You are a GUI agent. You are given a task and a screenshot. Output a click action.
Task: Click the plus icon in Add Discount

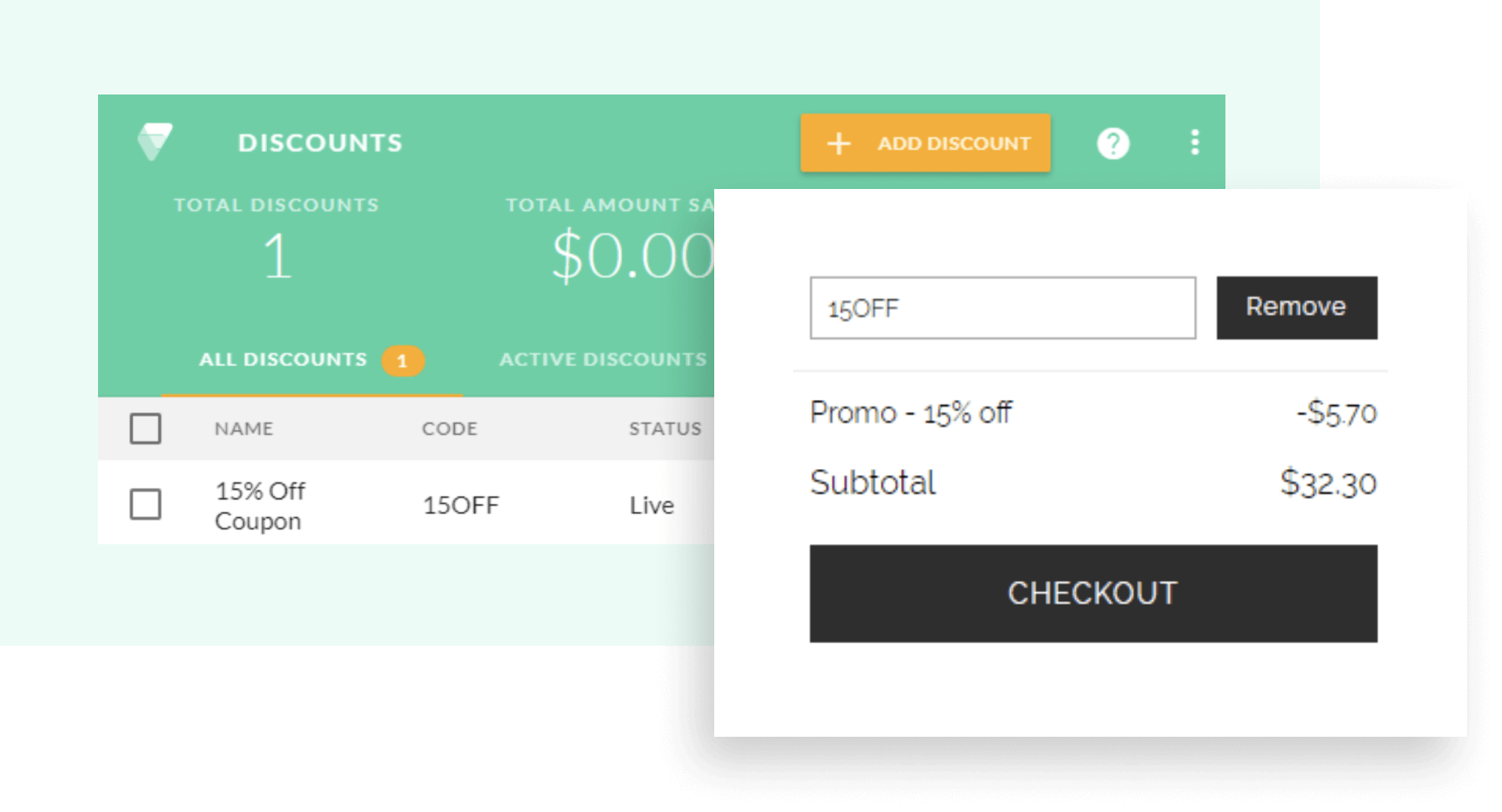click(x=839, y=143)
